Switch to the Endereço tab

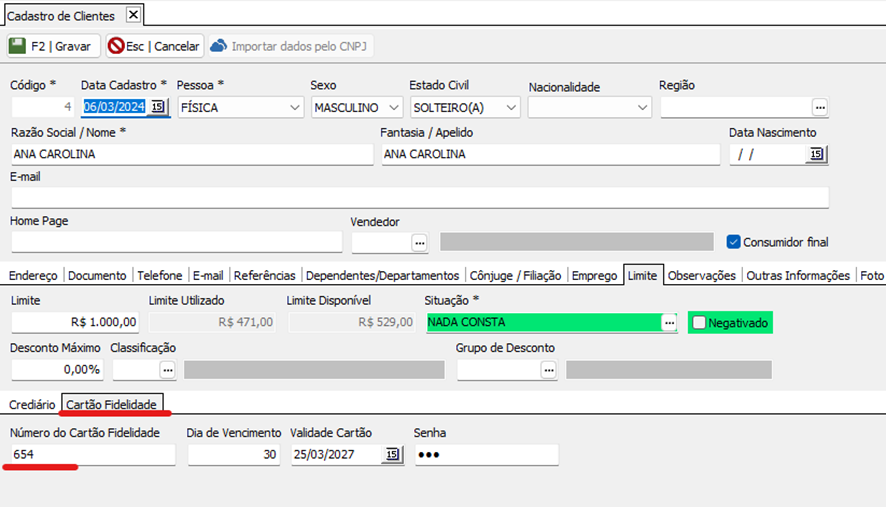pos(32,276)
